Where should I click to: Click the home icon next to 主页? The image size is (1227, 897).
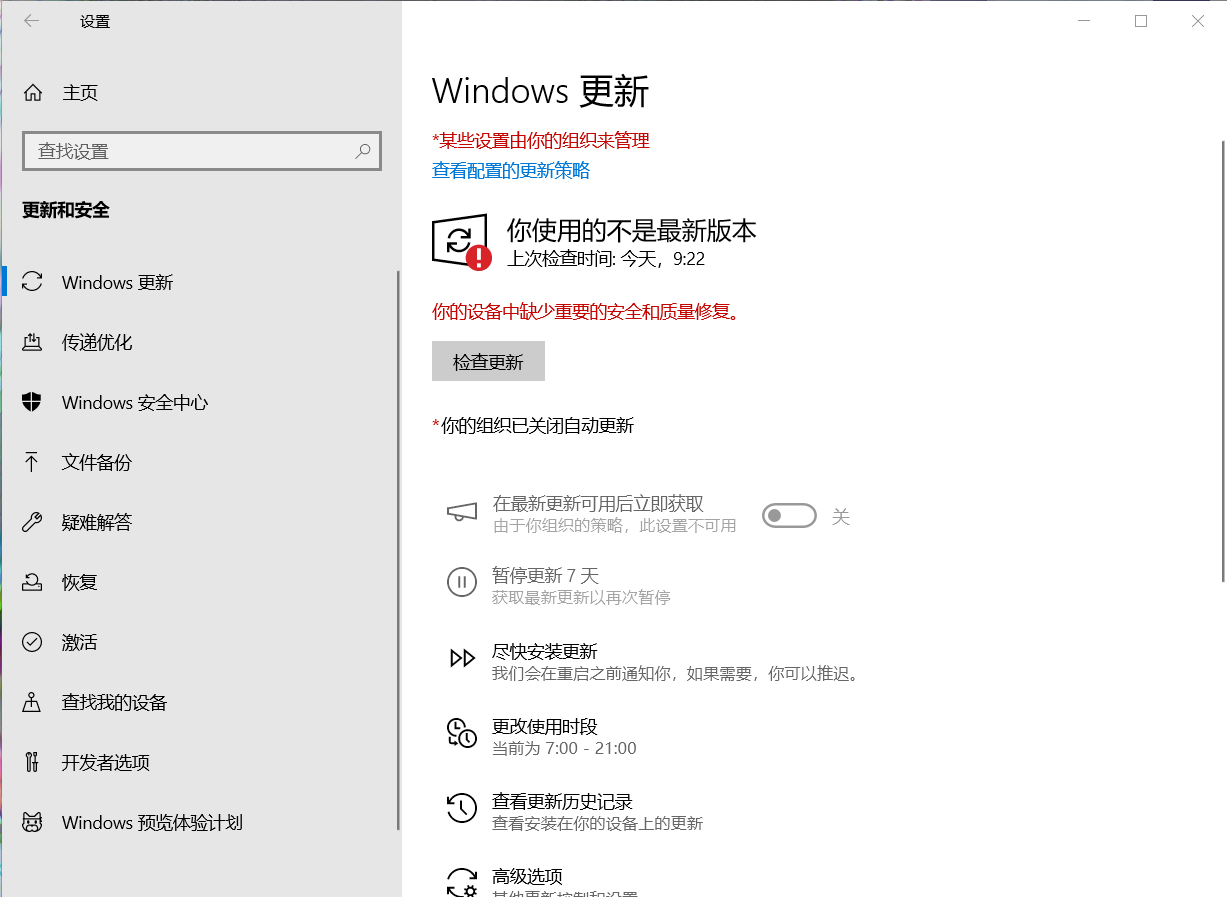(33, 93)
